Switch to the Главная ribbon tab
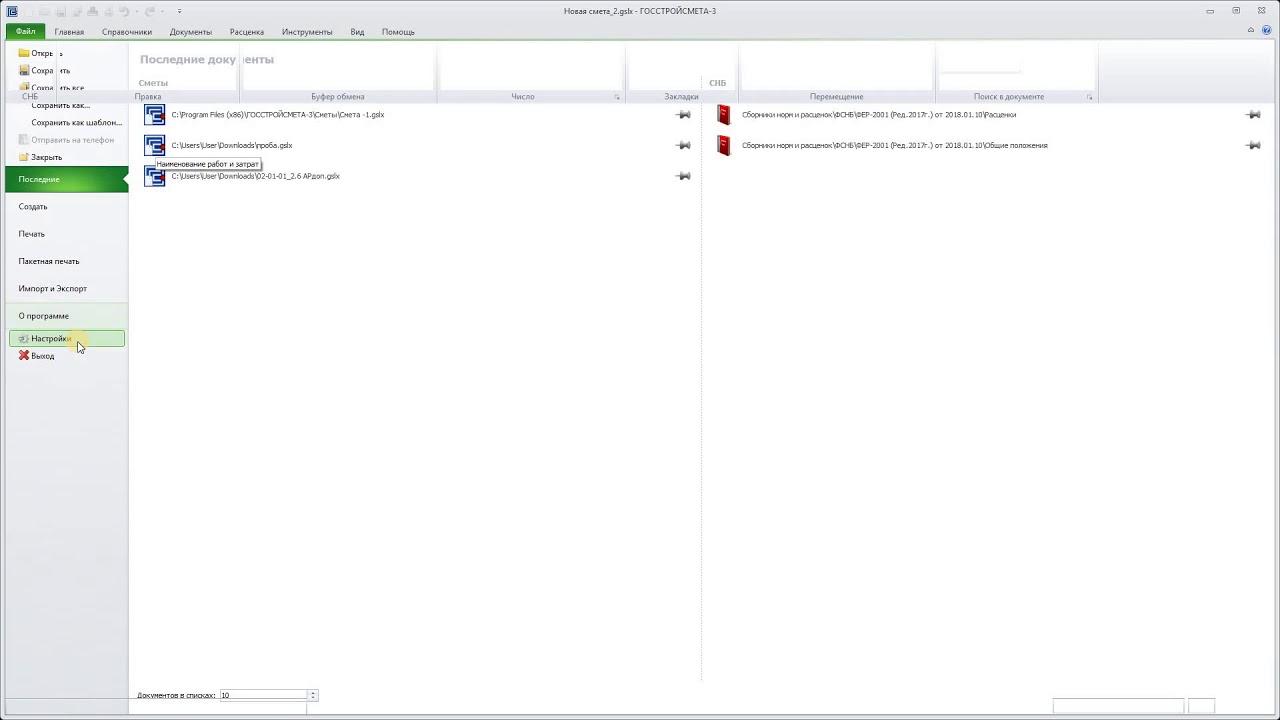 tap(69, 32)
